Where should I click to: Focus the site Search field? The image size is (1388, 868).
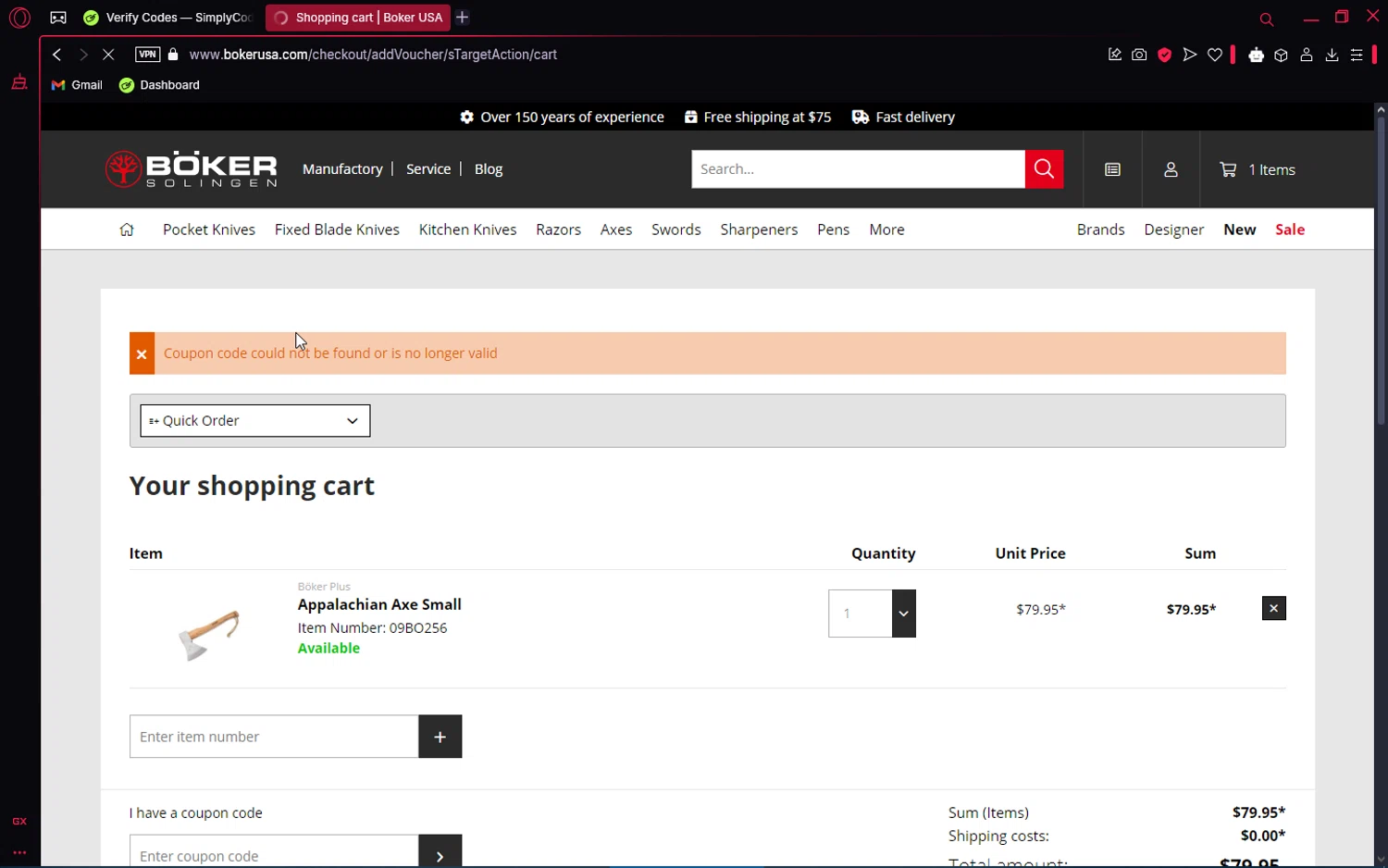858,169
